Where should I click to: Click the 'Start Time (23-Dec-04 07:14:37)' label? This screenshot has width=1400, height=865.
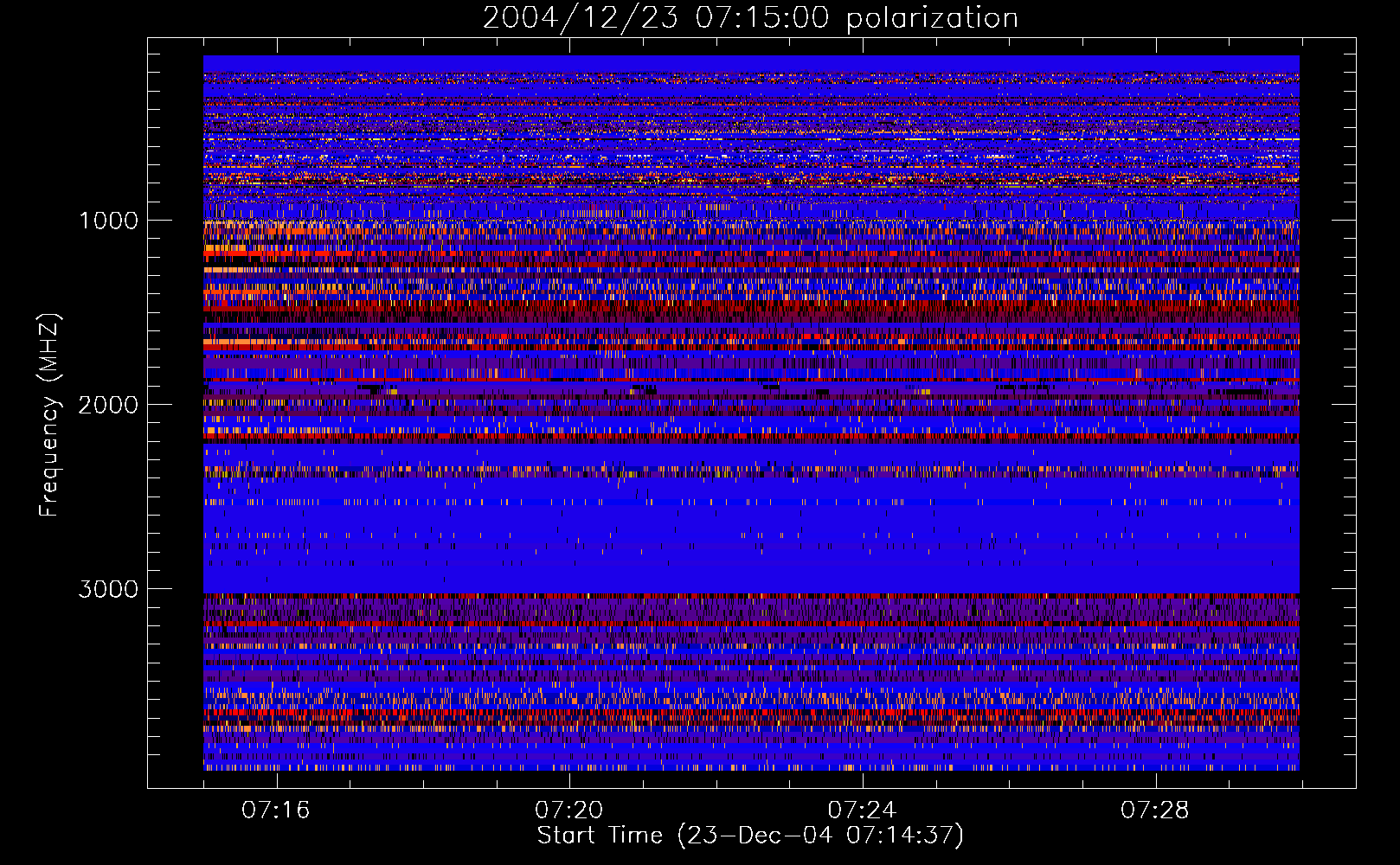click(750, 836)
